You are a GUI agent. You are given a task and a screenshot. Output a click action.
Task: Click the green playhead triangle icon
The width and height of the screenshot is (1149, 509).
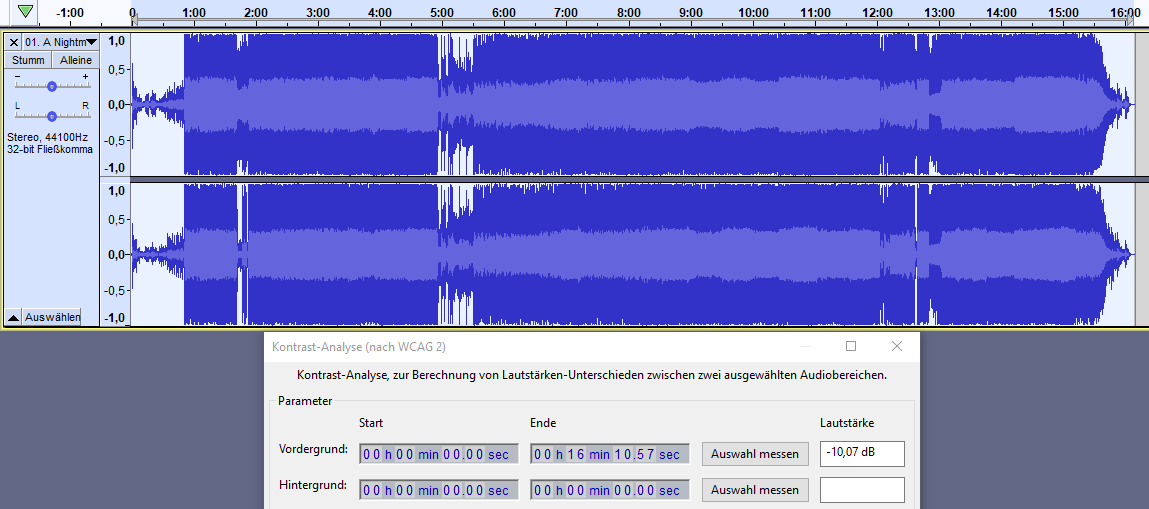[26, 12]
